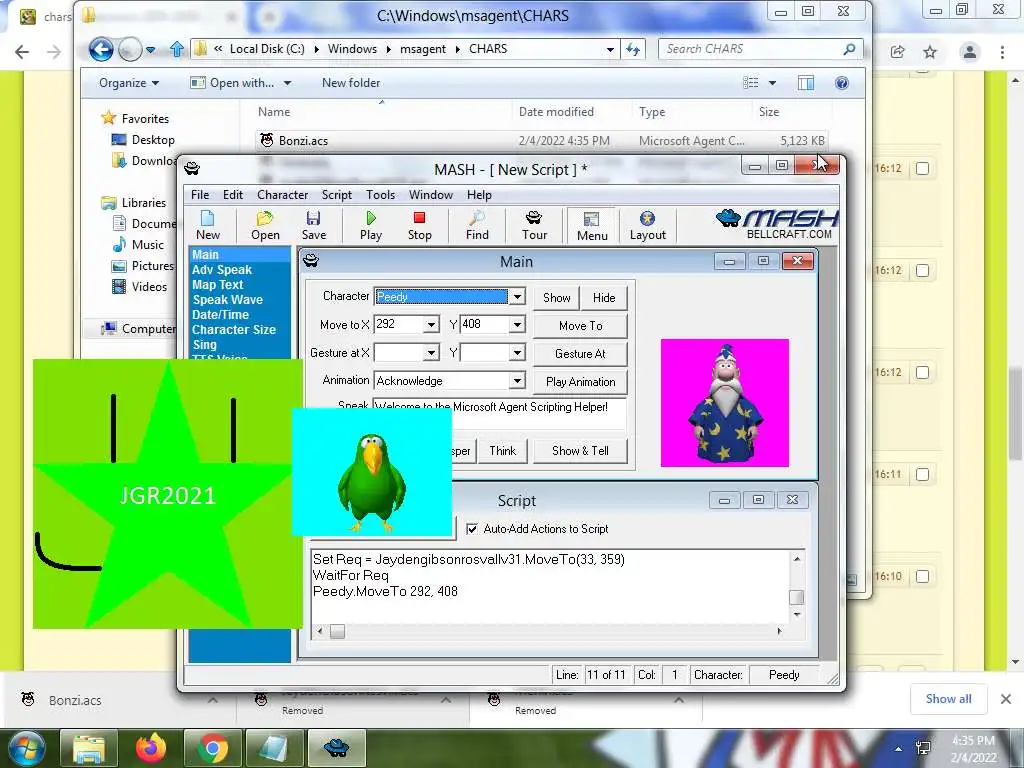Click the Think button
Image resolution: width=1024 pixels, height=768 pixels.
click(x=502, y=451)
